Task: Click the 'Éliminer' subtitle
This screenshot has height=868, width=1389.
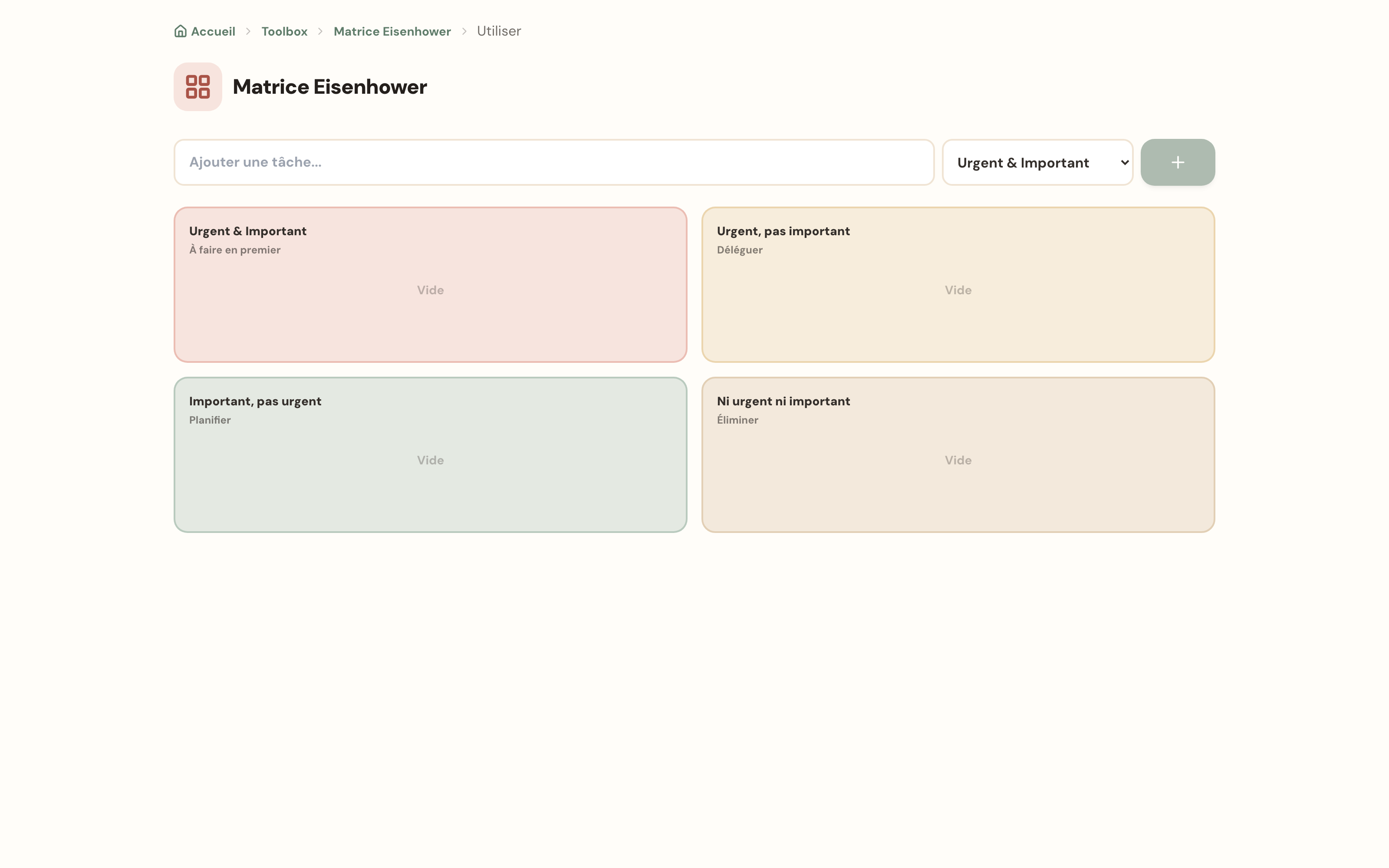Action: tap(737, 420)
